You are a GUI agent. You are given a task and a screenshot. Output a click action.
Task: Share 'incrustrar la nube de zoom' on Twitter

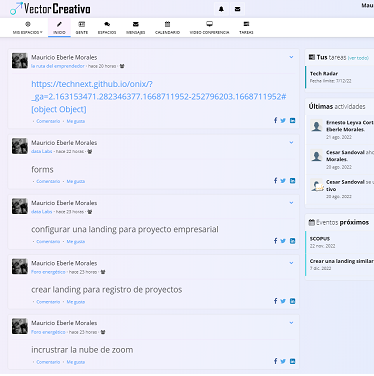click(283, 361)
